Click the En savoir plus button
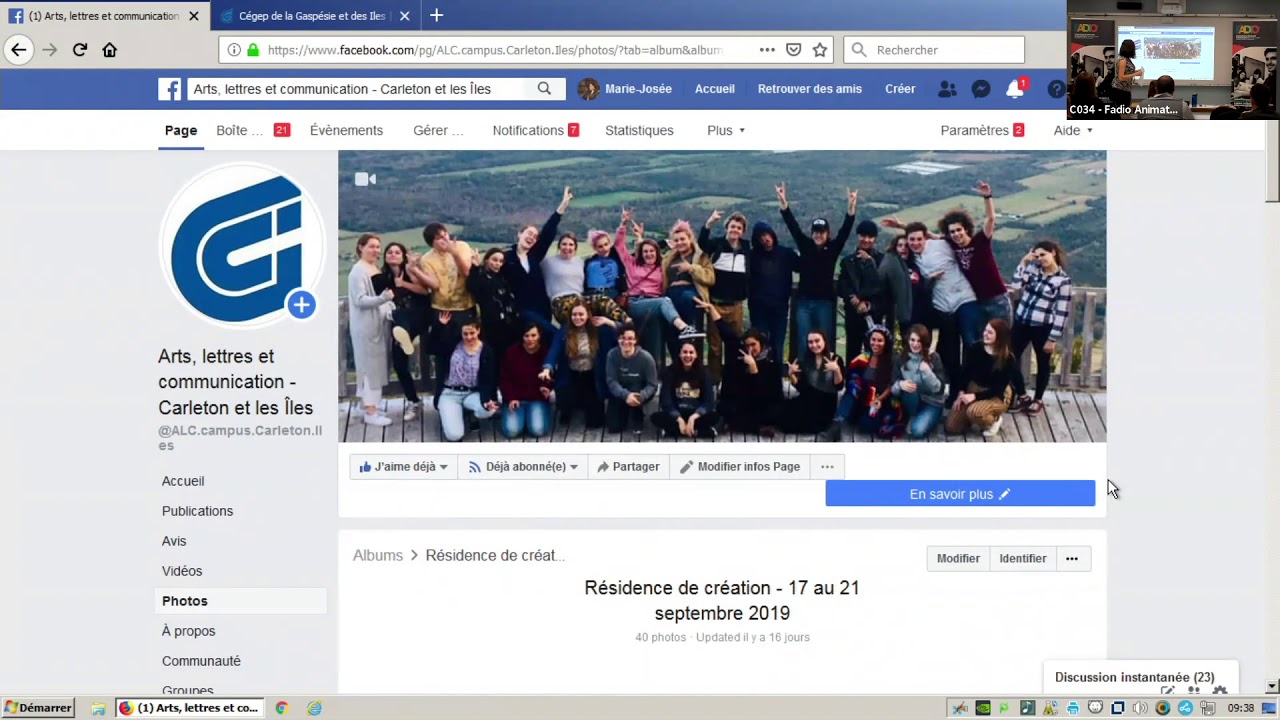Viewport: 1280px width, 720px height. [960, 494]
